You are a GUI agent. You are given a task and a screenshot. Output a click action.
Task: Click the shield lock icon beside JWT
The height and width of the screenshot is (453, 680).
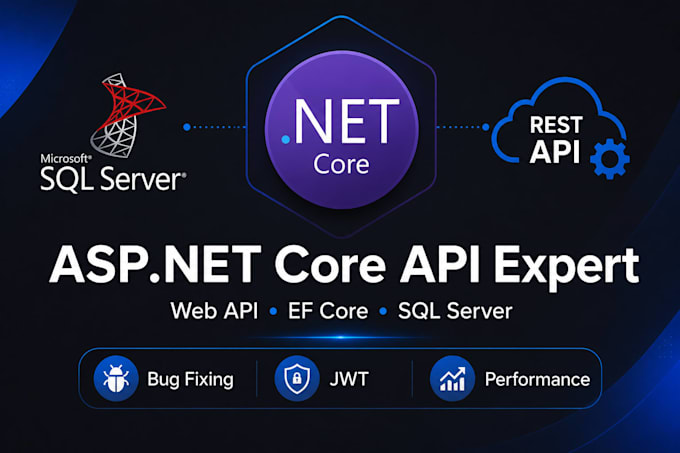[x=297, y=378]
